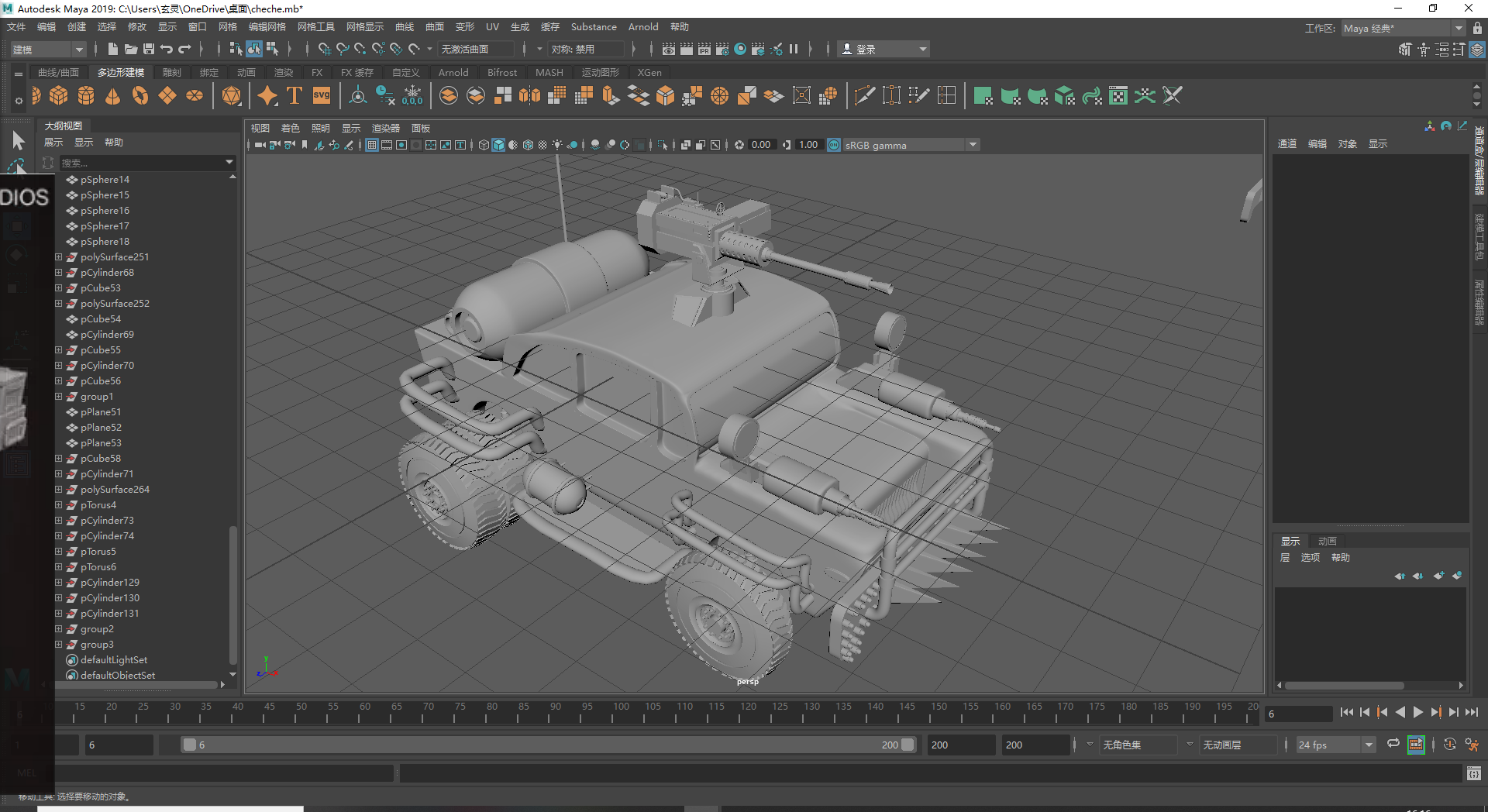
Task: Open the 文件 menu
Action: tap(16, 27)
